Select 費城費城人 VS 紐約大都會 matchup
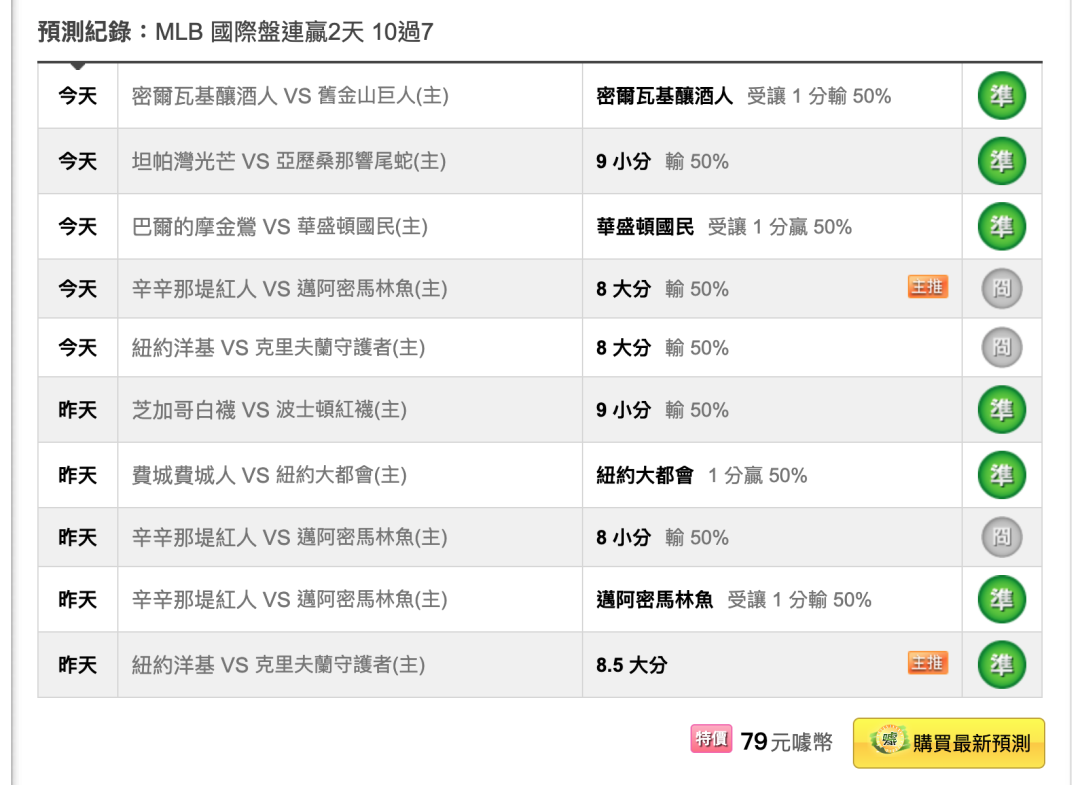Viewport: 1080px width, 785px height. pos(269,475)
